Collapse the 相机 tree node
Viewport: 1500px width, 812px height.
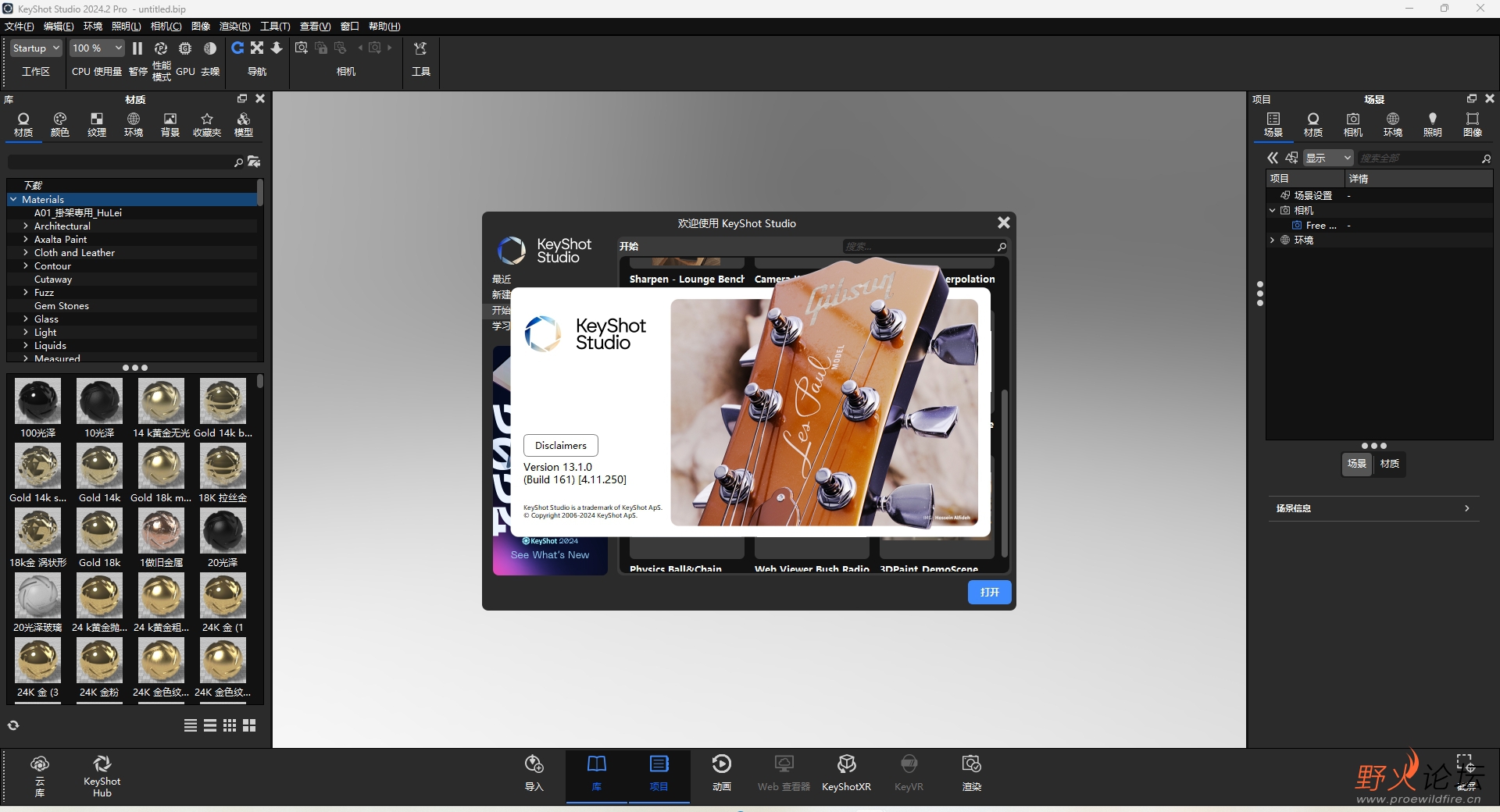click(1273, 211)
